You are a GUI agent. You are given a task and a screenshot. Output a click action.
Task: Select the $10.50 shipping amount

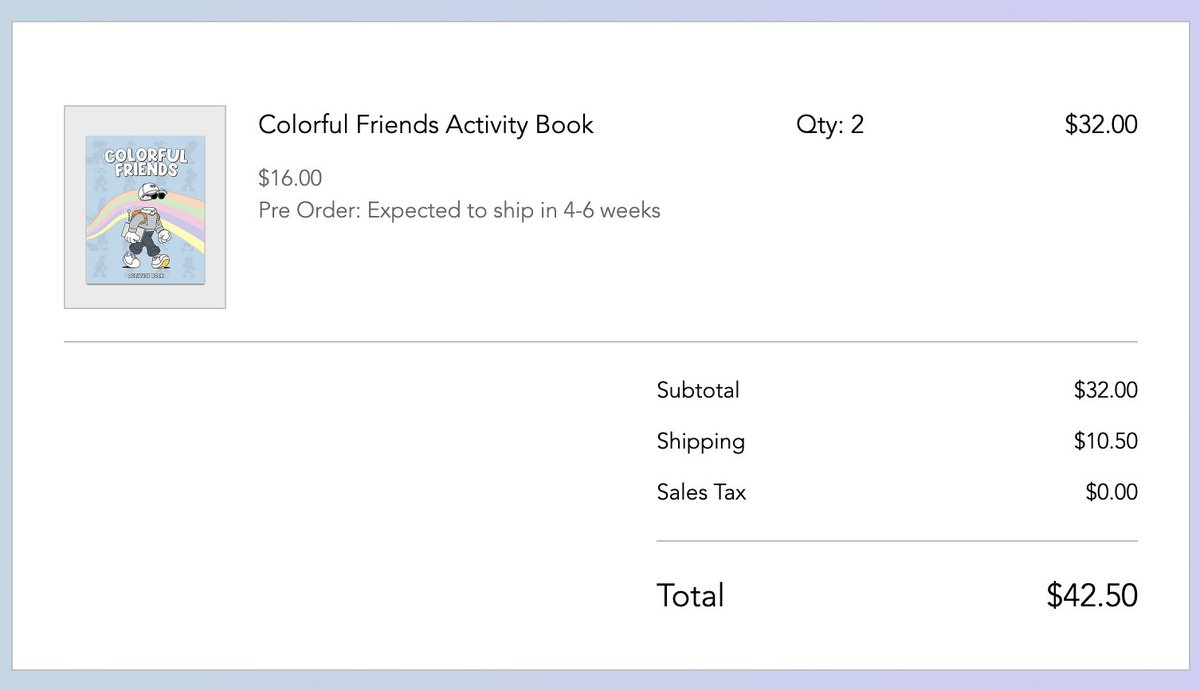point(1106,441)
